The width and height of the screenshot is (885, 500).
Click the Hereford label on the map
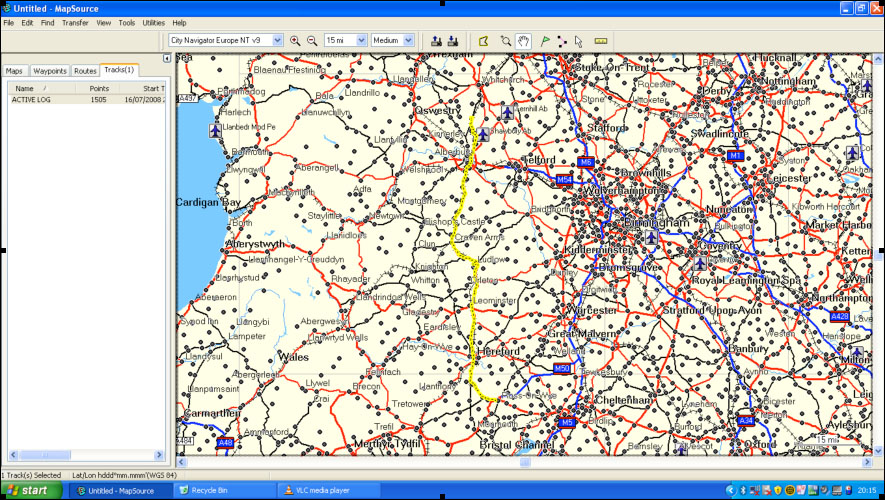(x=498, y=351)
